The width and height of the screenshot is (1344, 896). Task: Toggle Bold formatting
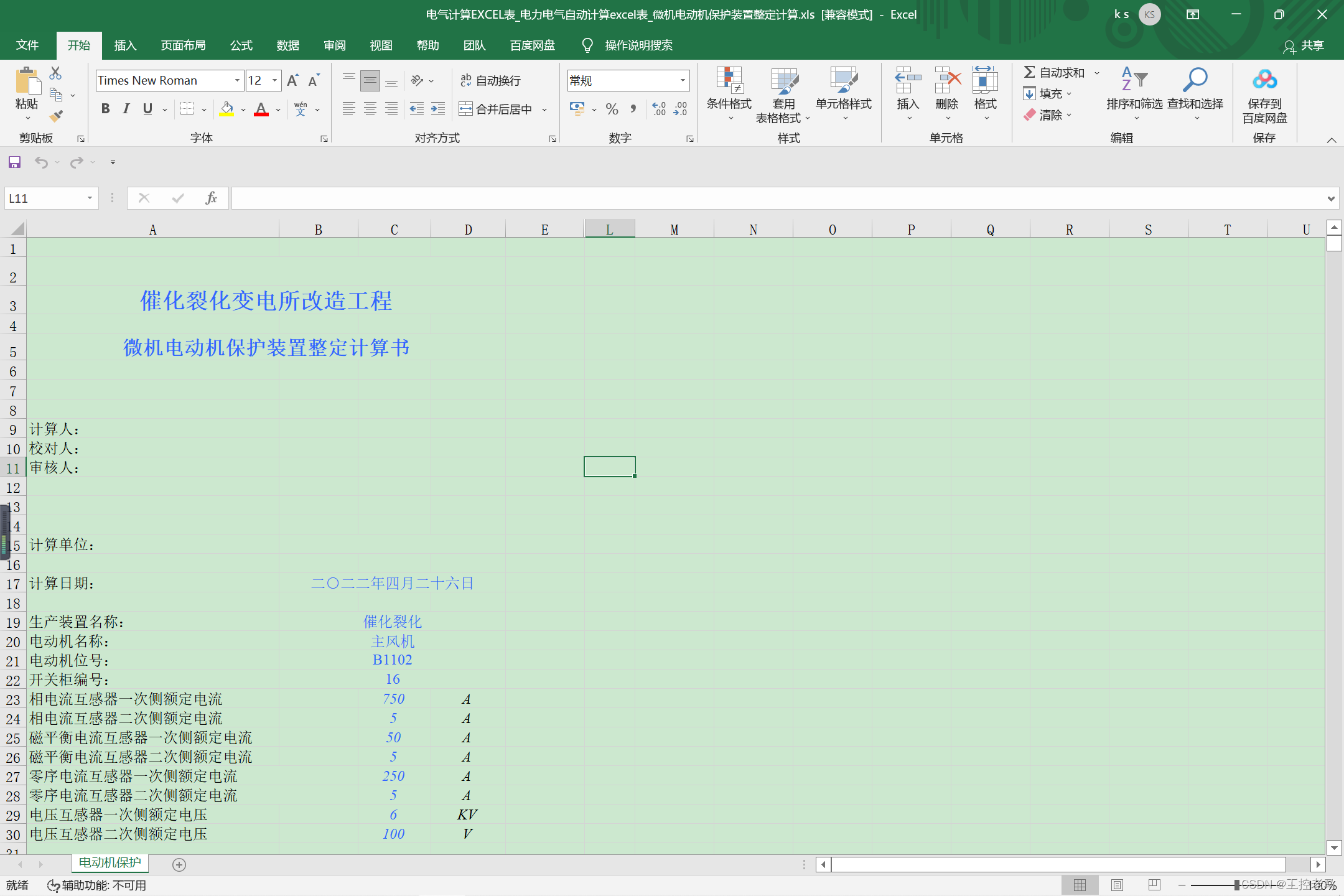(106, 109)
